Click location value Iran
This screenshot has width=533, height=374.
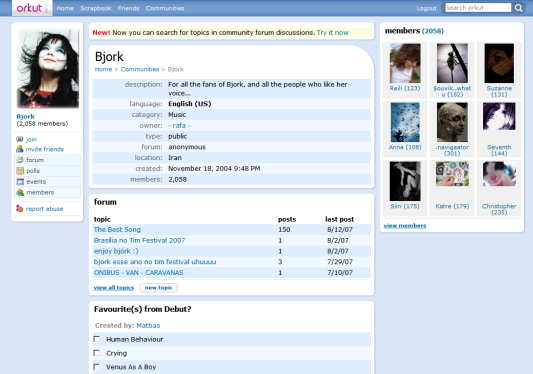pyautogui.click(x=175, y=158)
